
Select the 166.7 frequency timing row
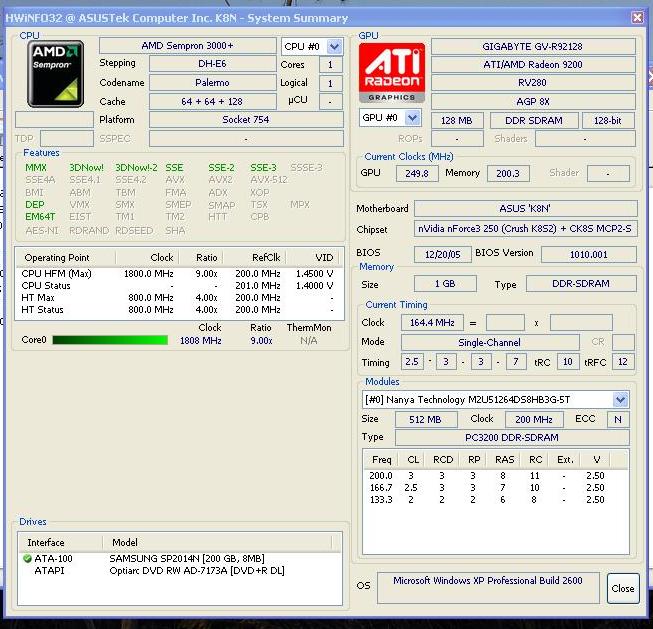point(495,488)
